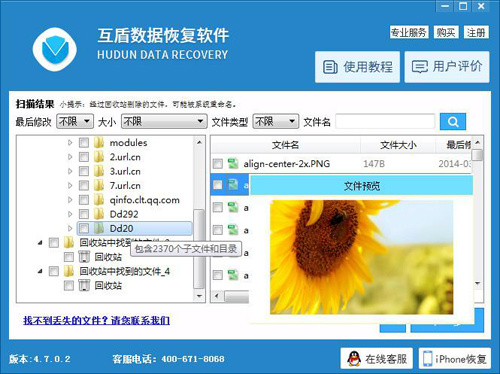This screenshot has height=374, width=500.
Task: Click 找不到丢失的文件 contact link
Action: (96, 321)
